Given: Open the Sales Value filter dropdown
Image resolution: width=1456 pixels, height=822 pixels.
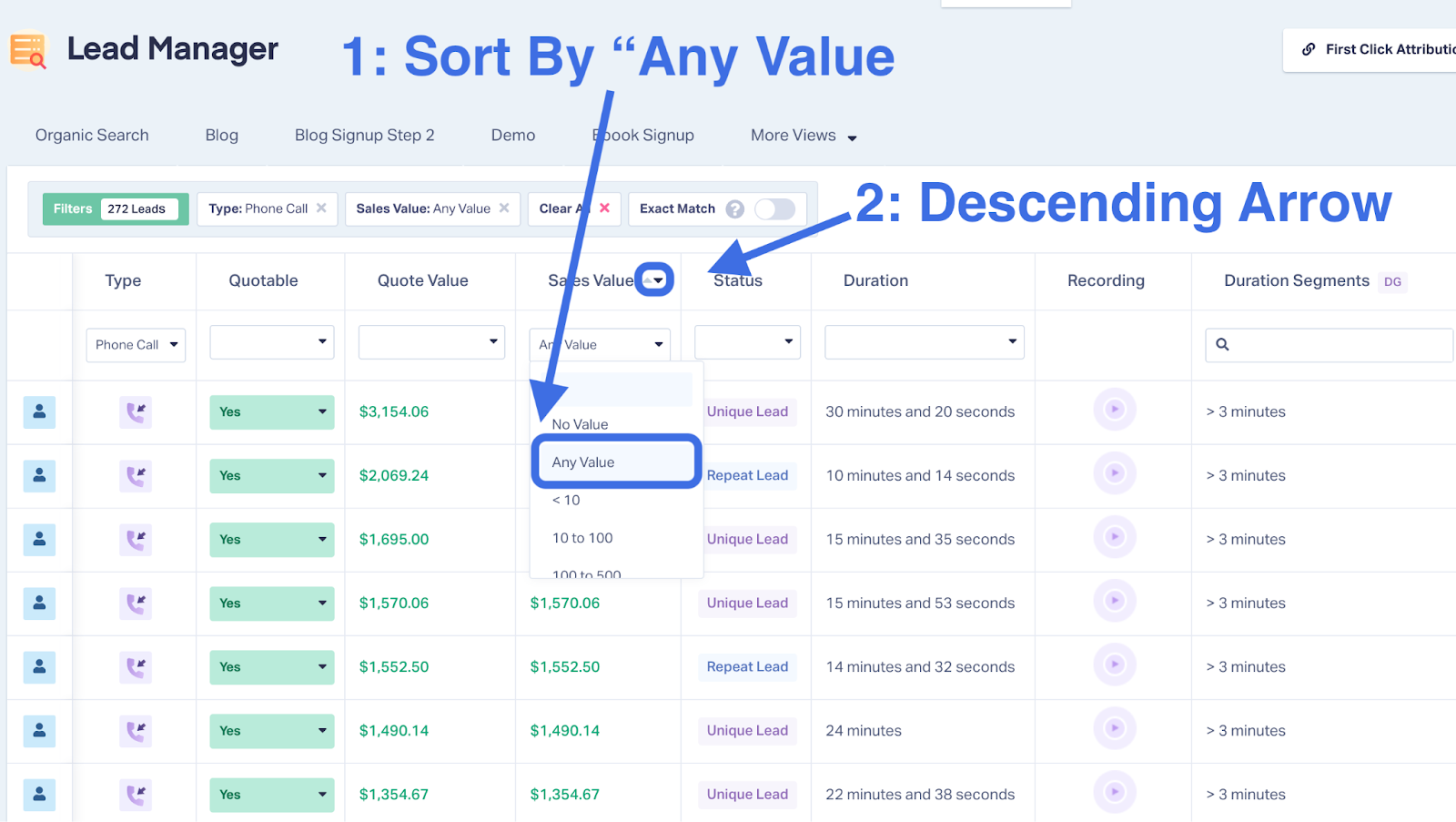Looking at the screenshot, I should (x=600, y=345).
